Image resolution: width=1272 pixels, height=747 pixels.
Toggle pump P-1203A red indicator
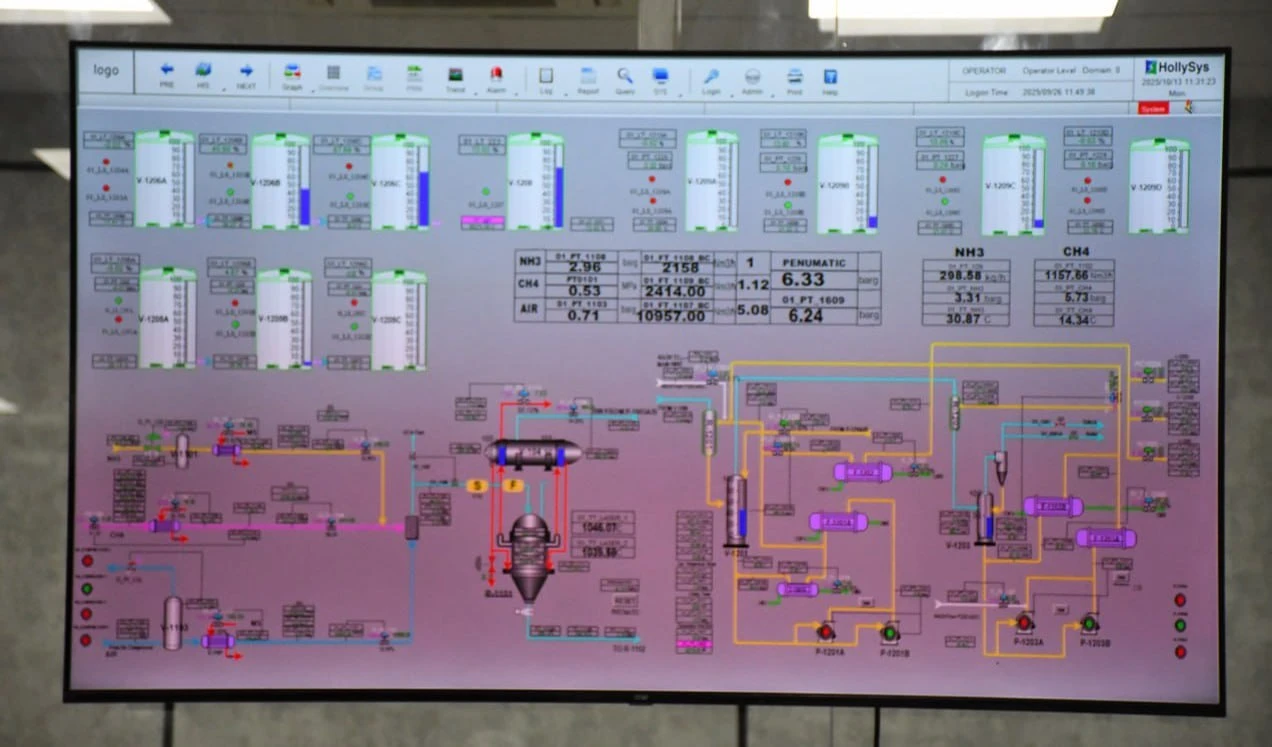tap(1024, 623)
